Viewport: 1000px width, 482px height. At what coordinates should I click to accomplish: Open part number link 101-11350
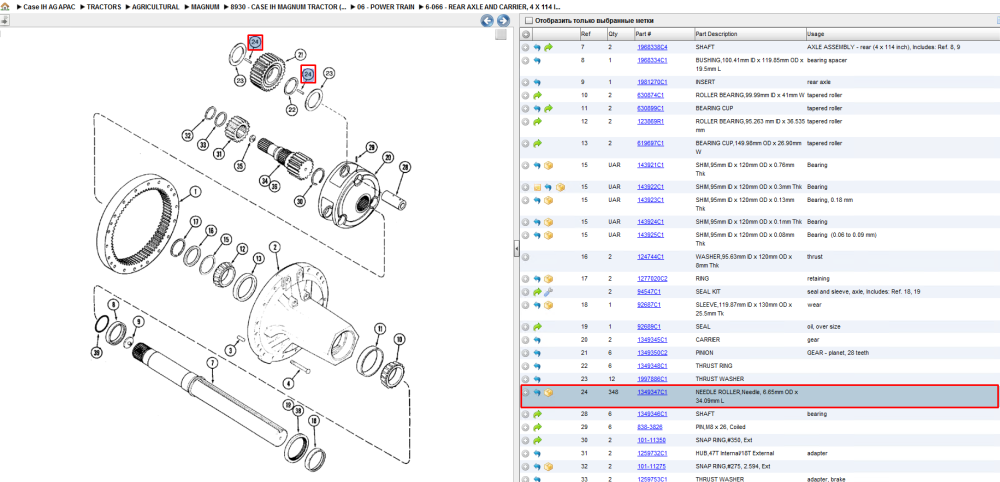(650, 440)
